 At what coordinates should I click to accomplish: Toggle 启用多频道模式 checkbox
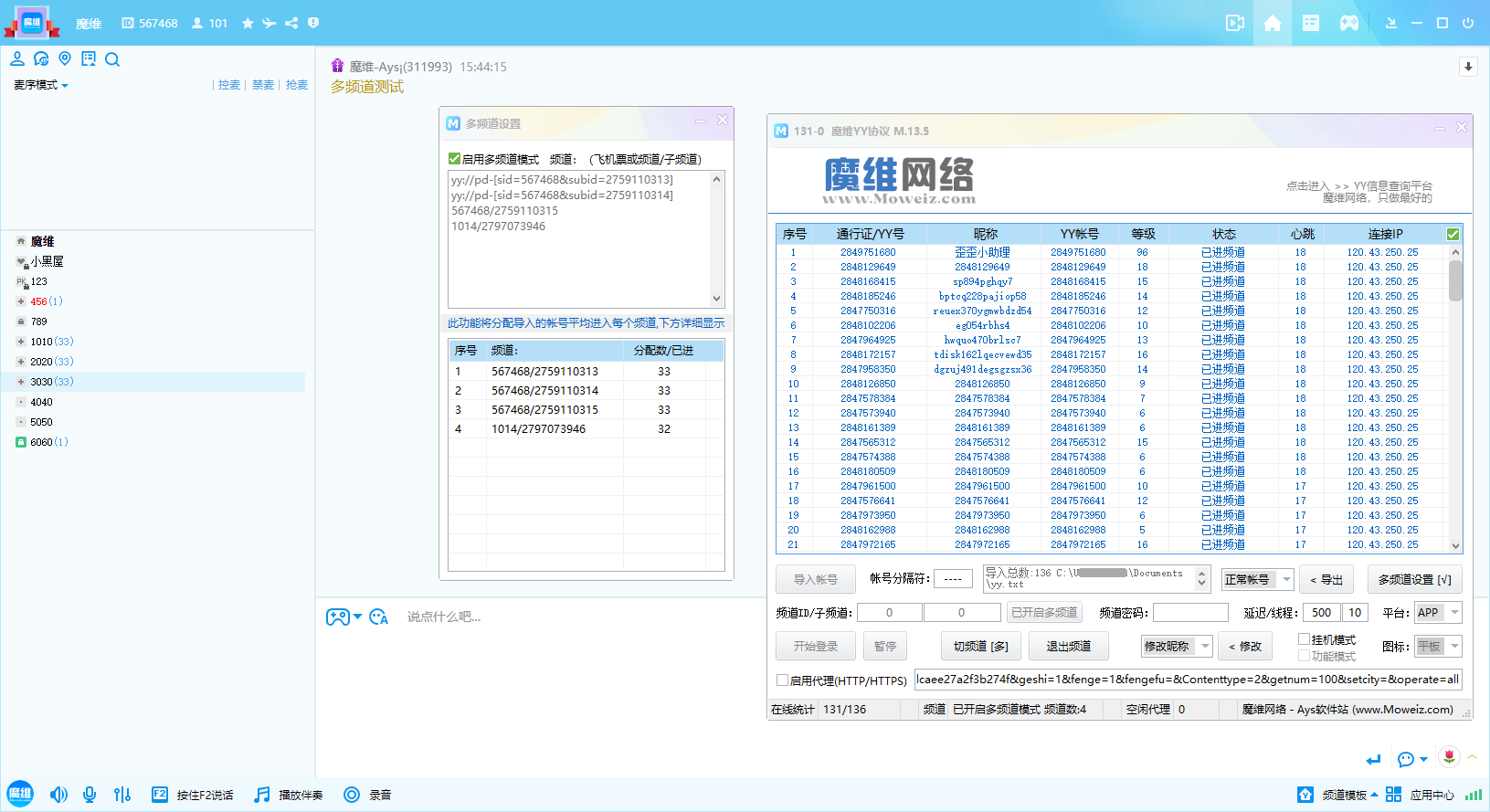[x=454, y=159]
